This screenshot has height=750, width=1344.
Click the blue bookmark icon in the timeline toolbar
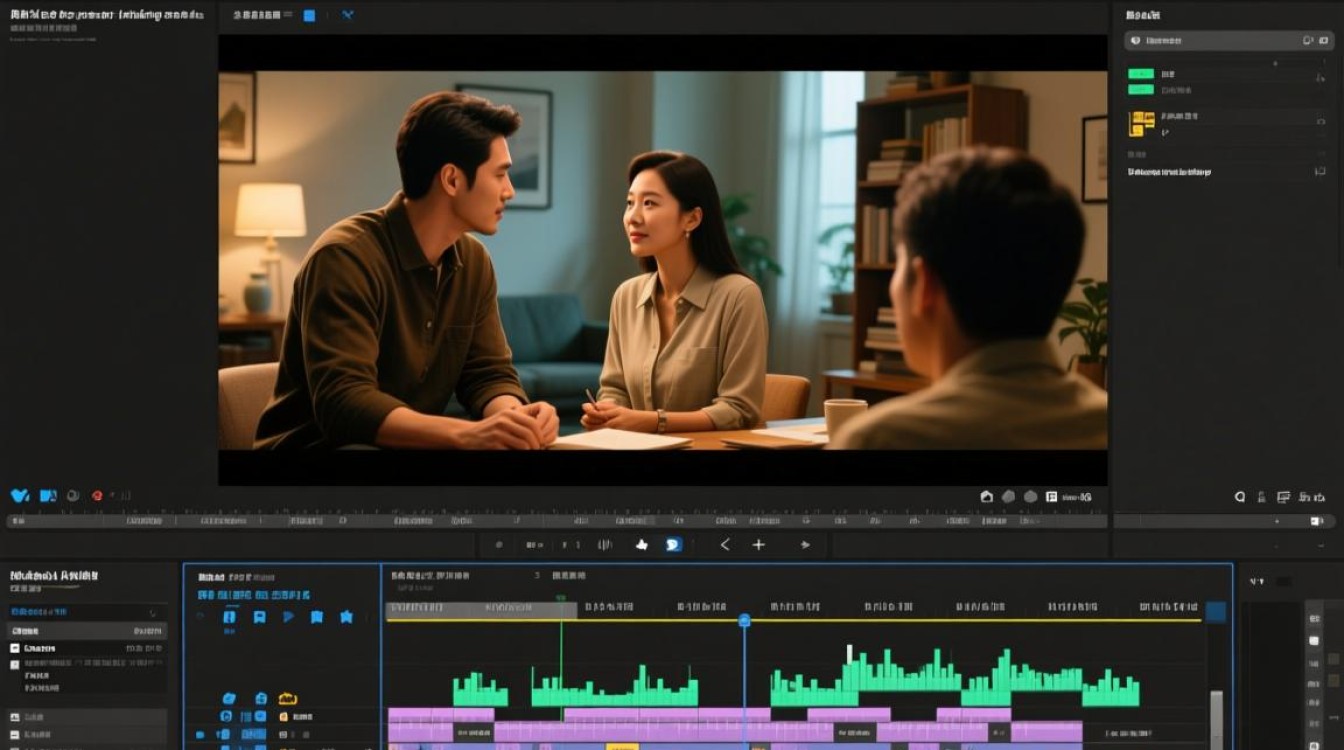coord(316,617)
